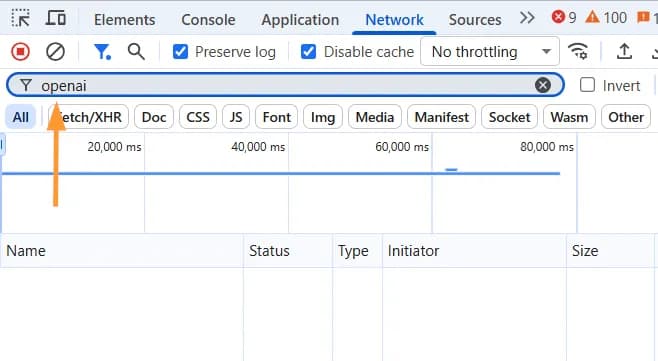658x361 pixels.
Task: Filter requests by Manifest type
Action: pos(441,117)
